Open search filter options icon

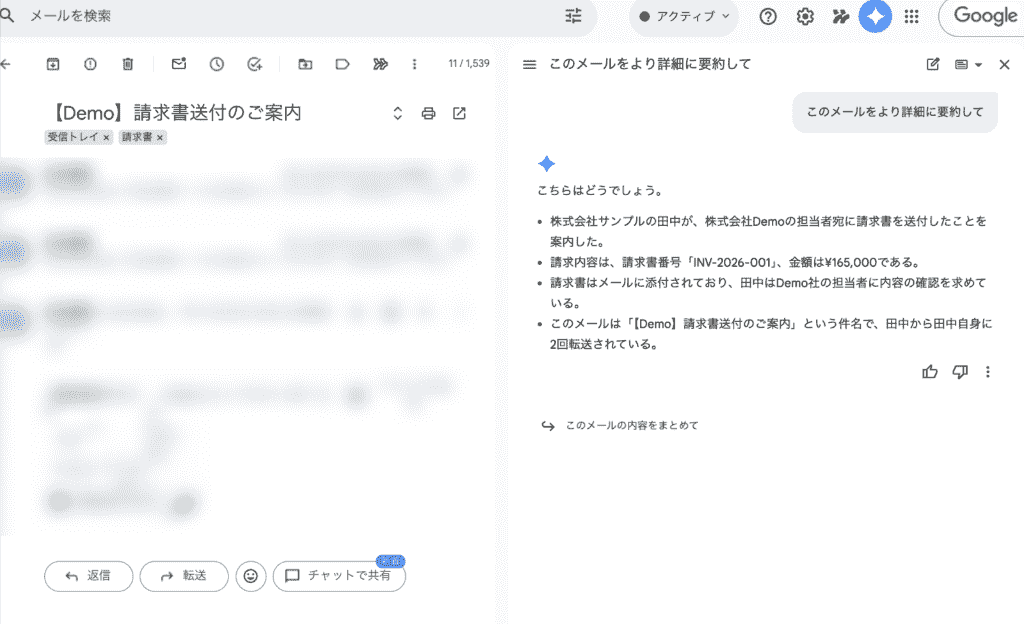click(x=573, y=16)
